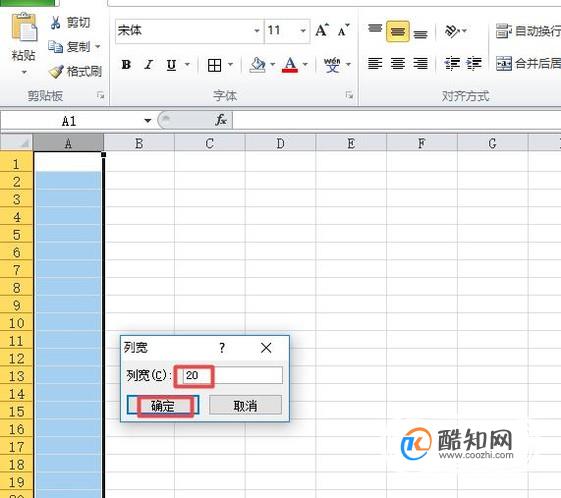Open the 宋体 font name dropdown
561x498 pixels.
[x=257, y=31]
